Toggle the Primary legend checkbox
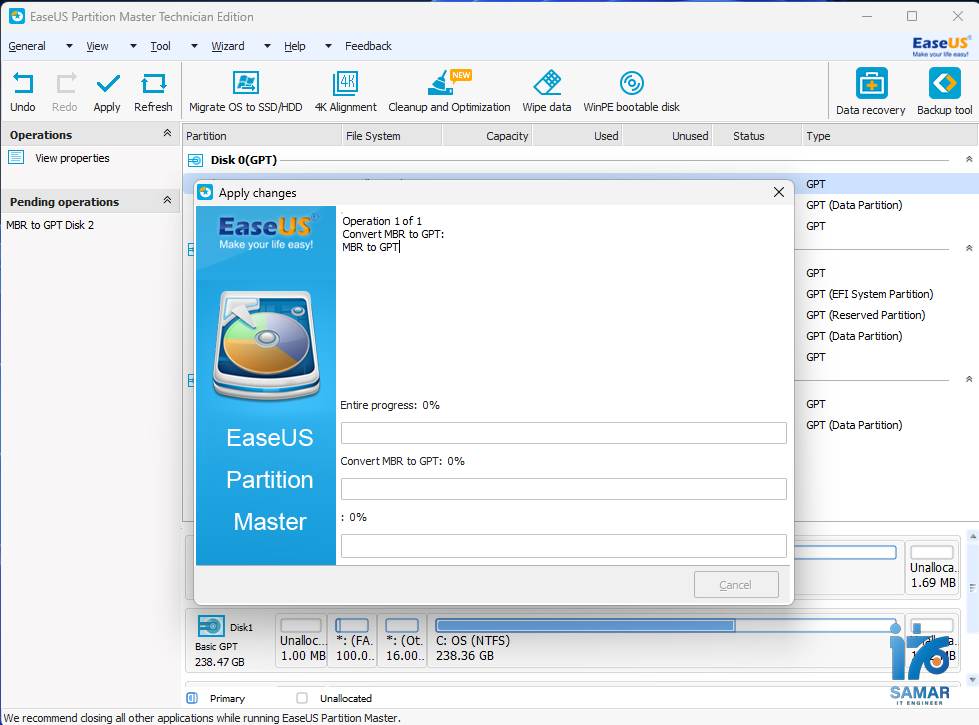This screenshot has width=979, height=725. [x=191, y=698]
